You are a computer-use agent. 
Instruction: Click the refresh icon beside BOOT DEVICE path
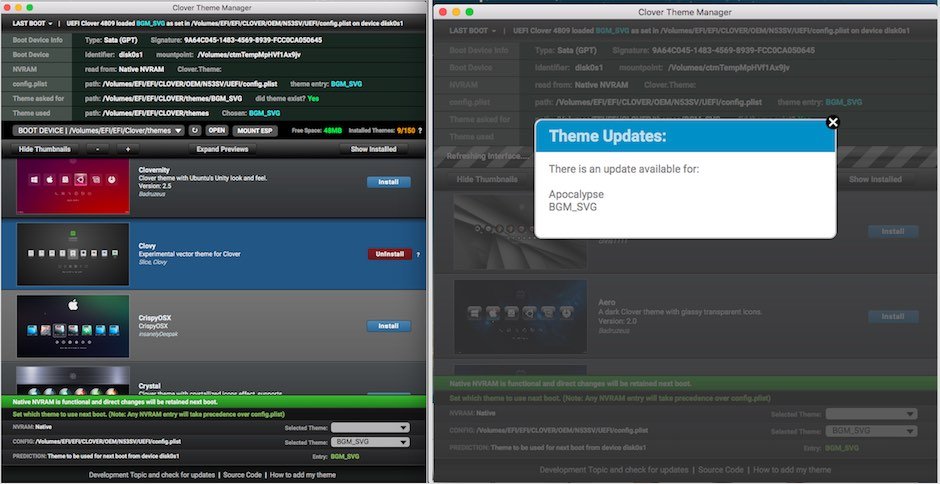coord(195,130)
